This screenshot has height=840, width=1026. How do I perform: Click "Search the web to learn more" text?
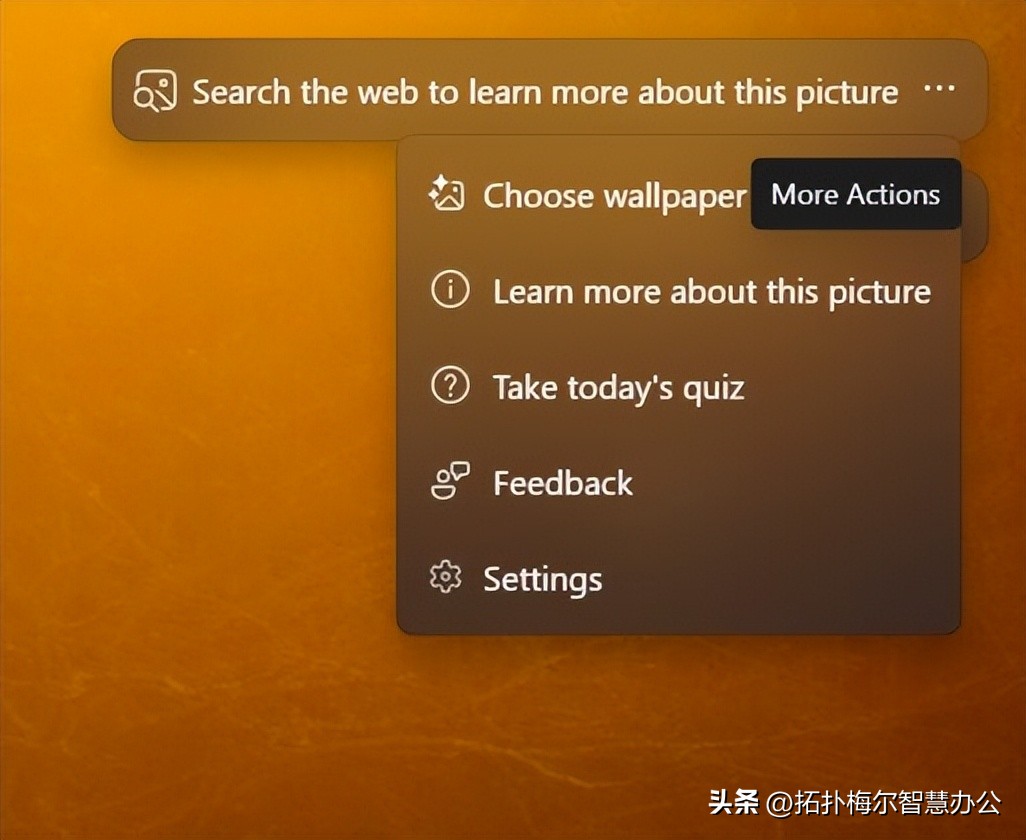(544, 92)
